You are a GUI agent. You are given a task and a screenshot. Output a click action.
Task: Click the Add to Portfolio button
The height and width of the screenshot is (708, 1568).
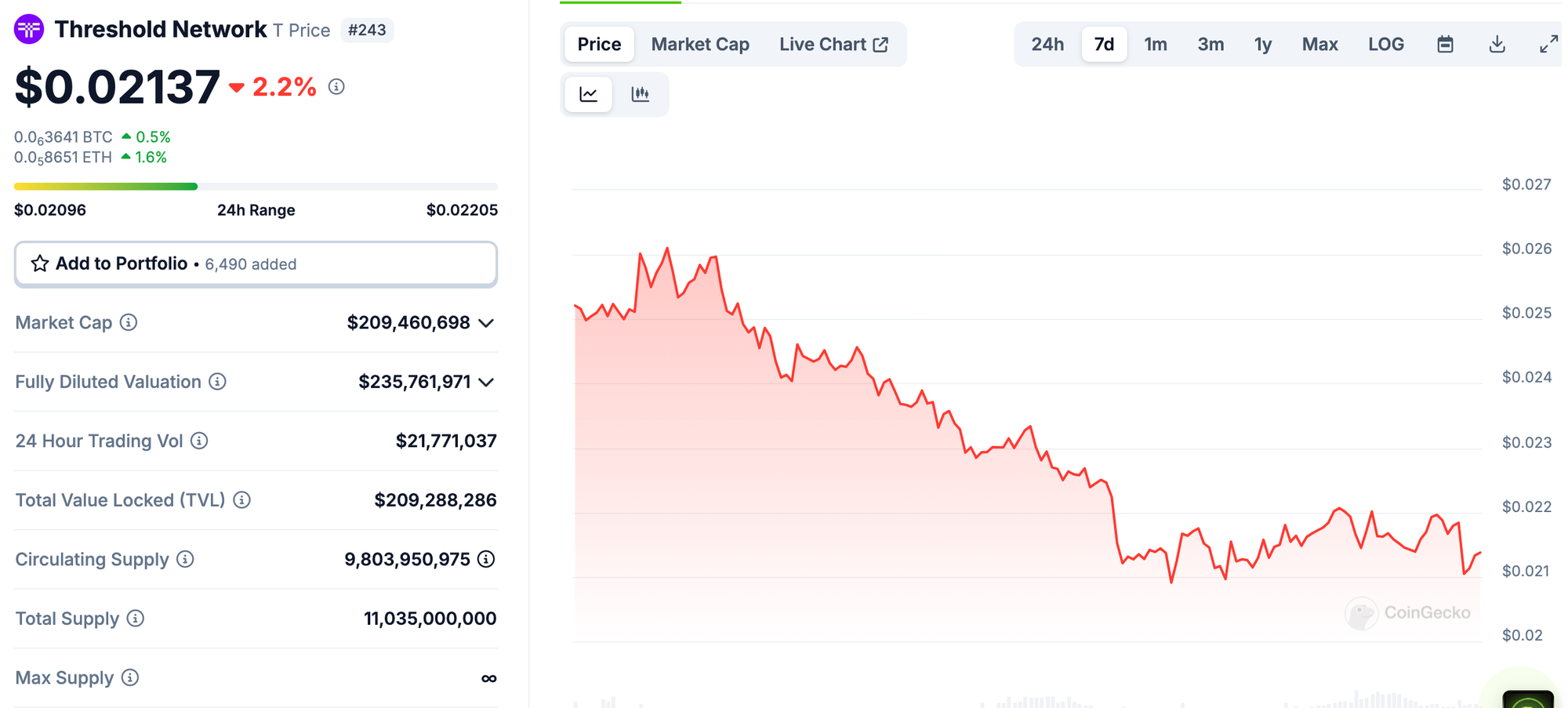click(256, 263)
